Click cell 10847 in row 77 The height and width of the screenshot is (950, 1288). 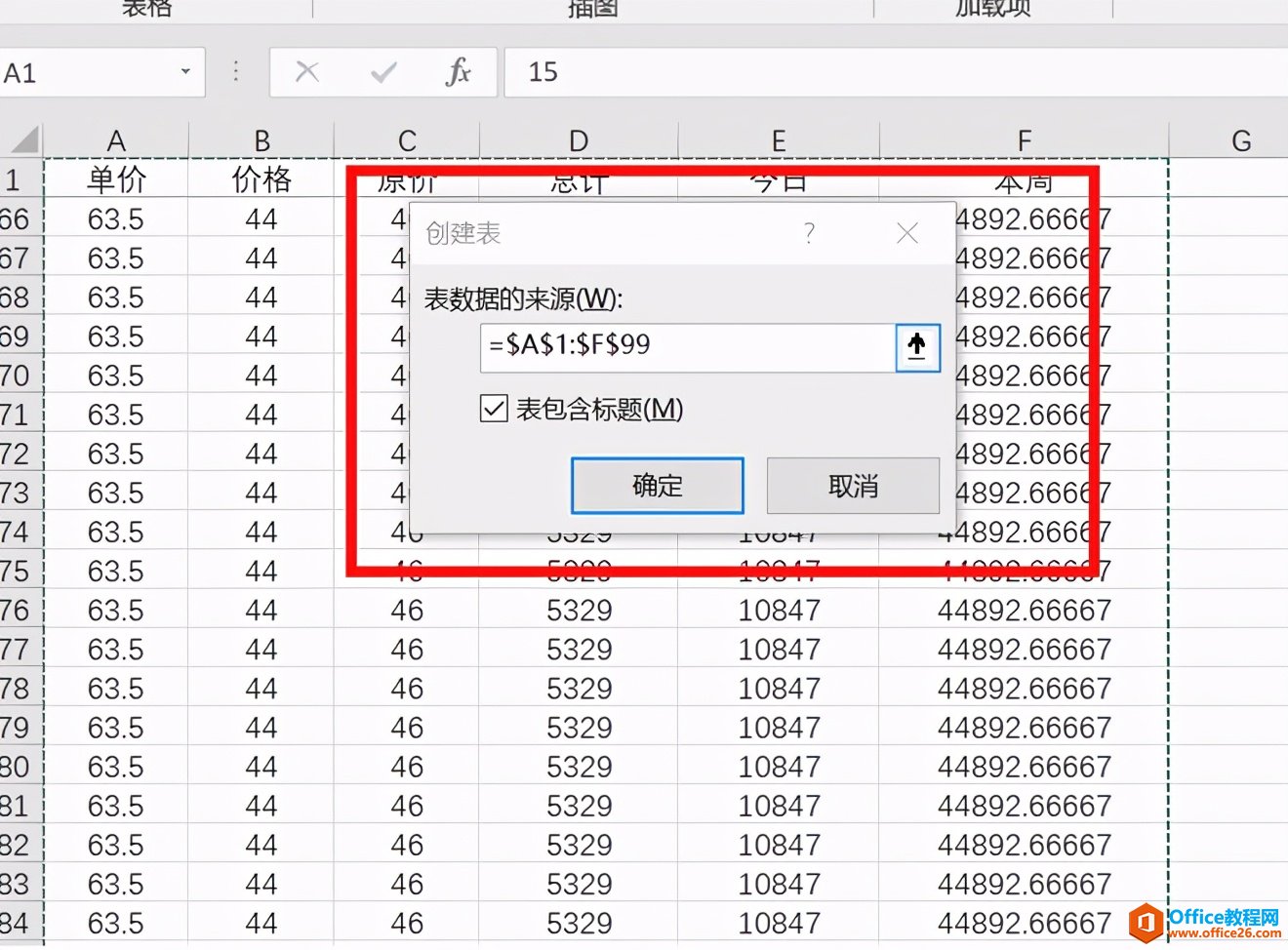coord(779,650)
